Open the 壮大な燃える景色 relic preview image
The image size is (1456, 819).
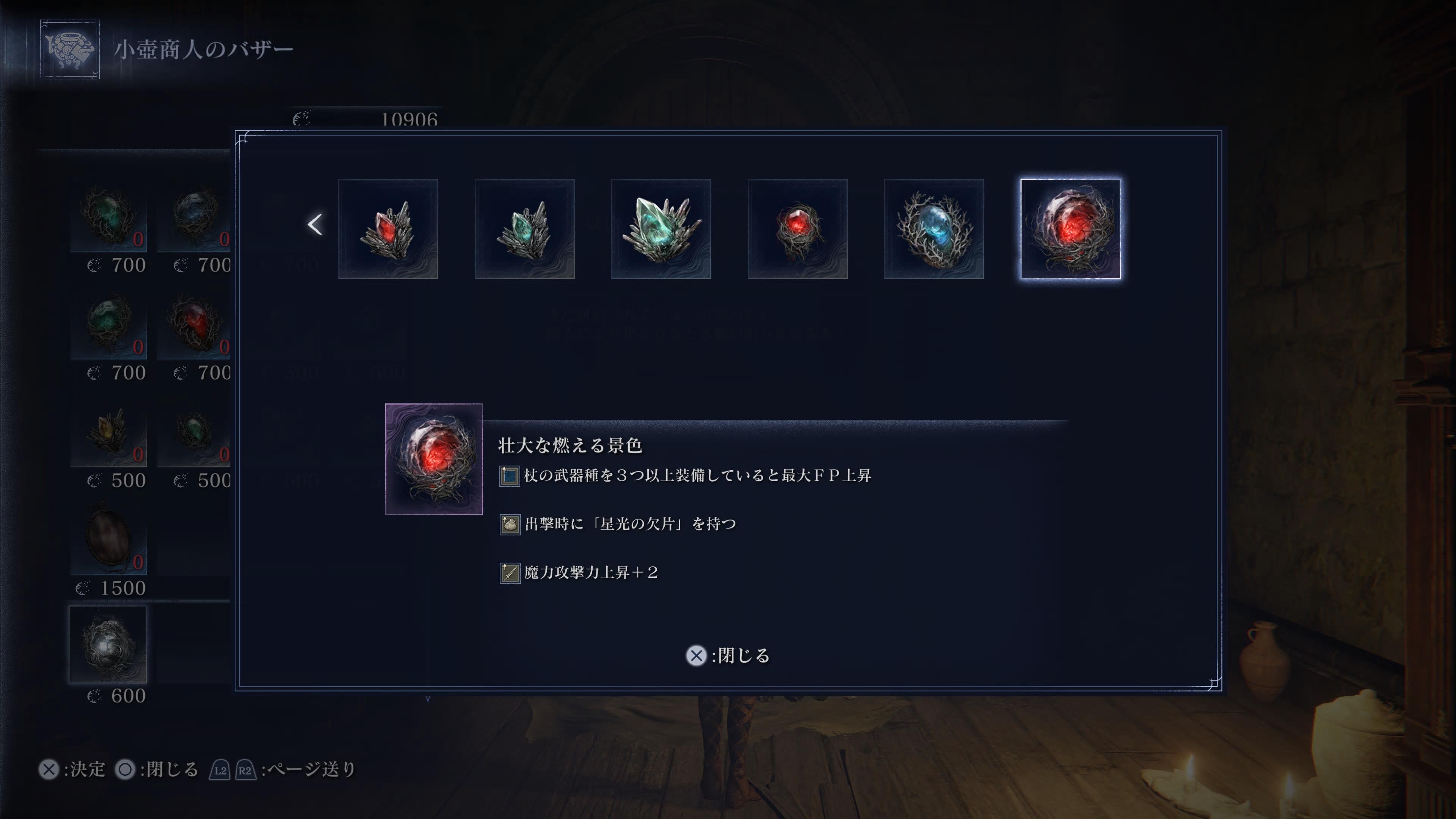click(434, 459)
